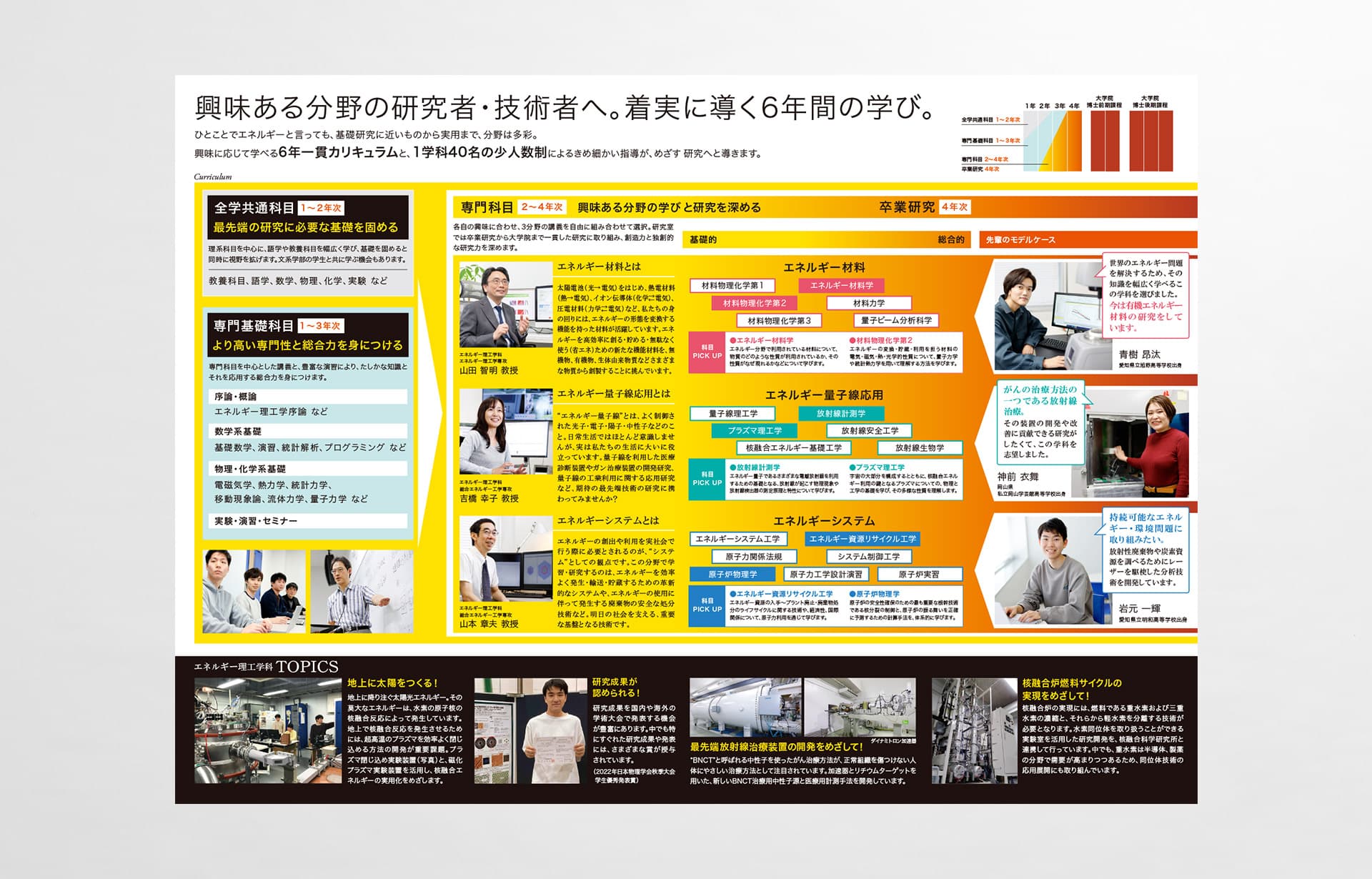Image resolution: width=1372 pixels, height=879 pixels.
Task: Click the 1〜2年次 badge
Action: (x=321, y=208)
